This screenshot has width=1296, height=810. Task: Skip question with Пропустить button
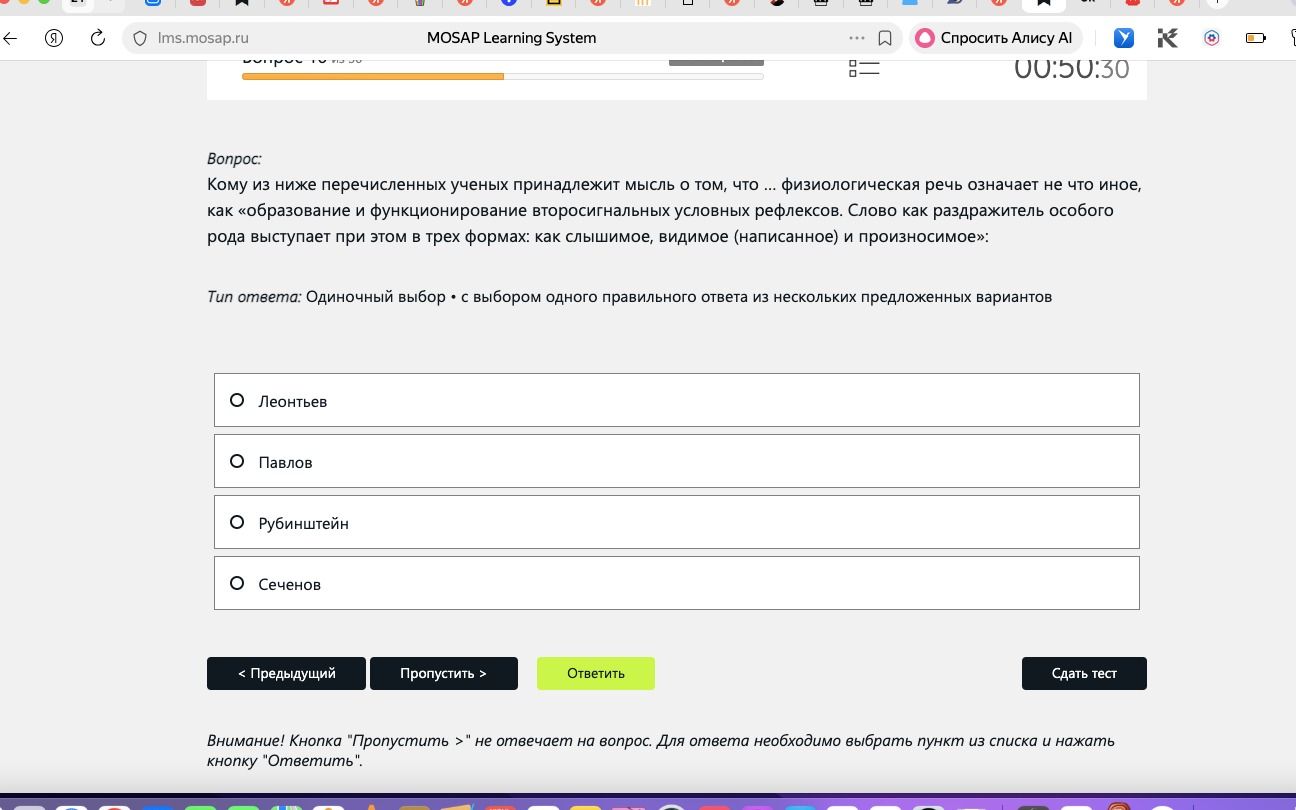click(x=444, y=673)
